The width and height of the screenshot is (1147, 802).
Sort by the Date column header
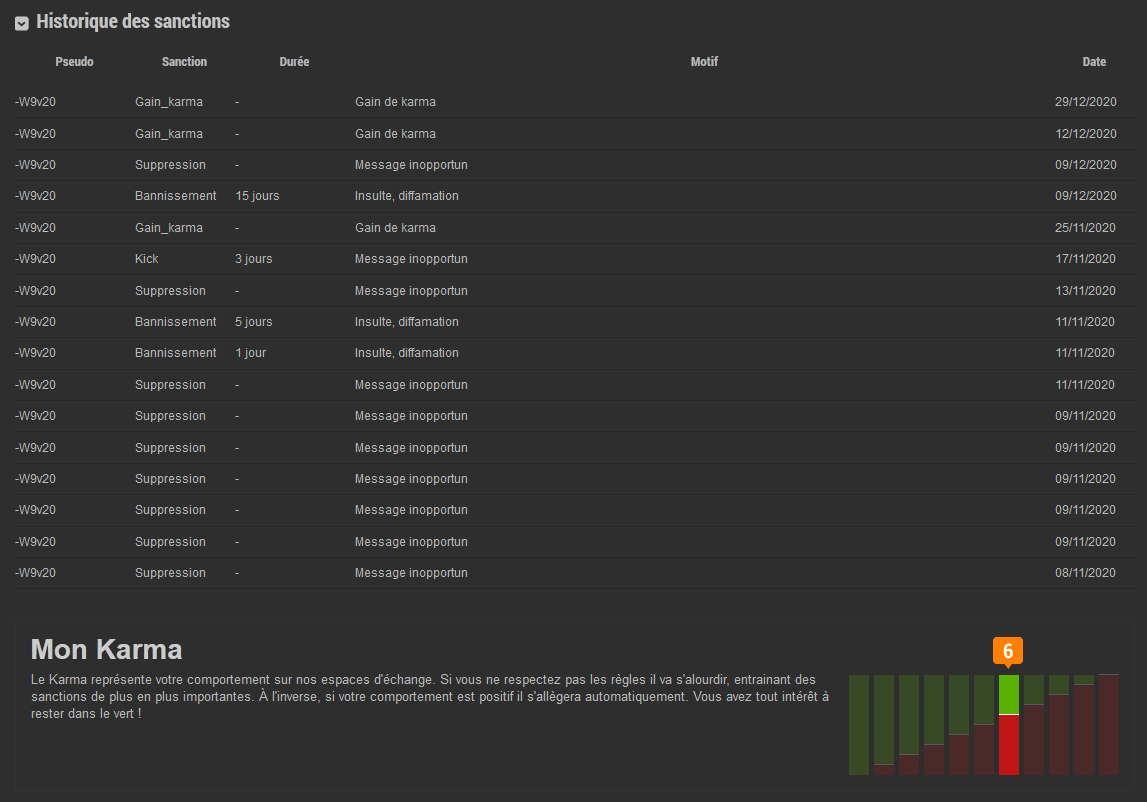coord(1094,62)
